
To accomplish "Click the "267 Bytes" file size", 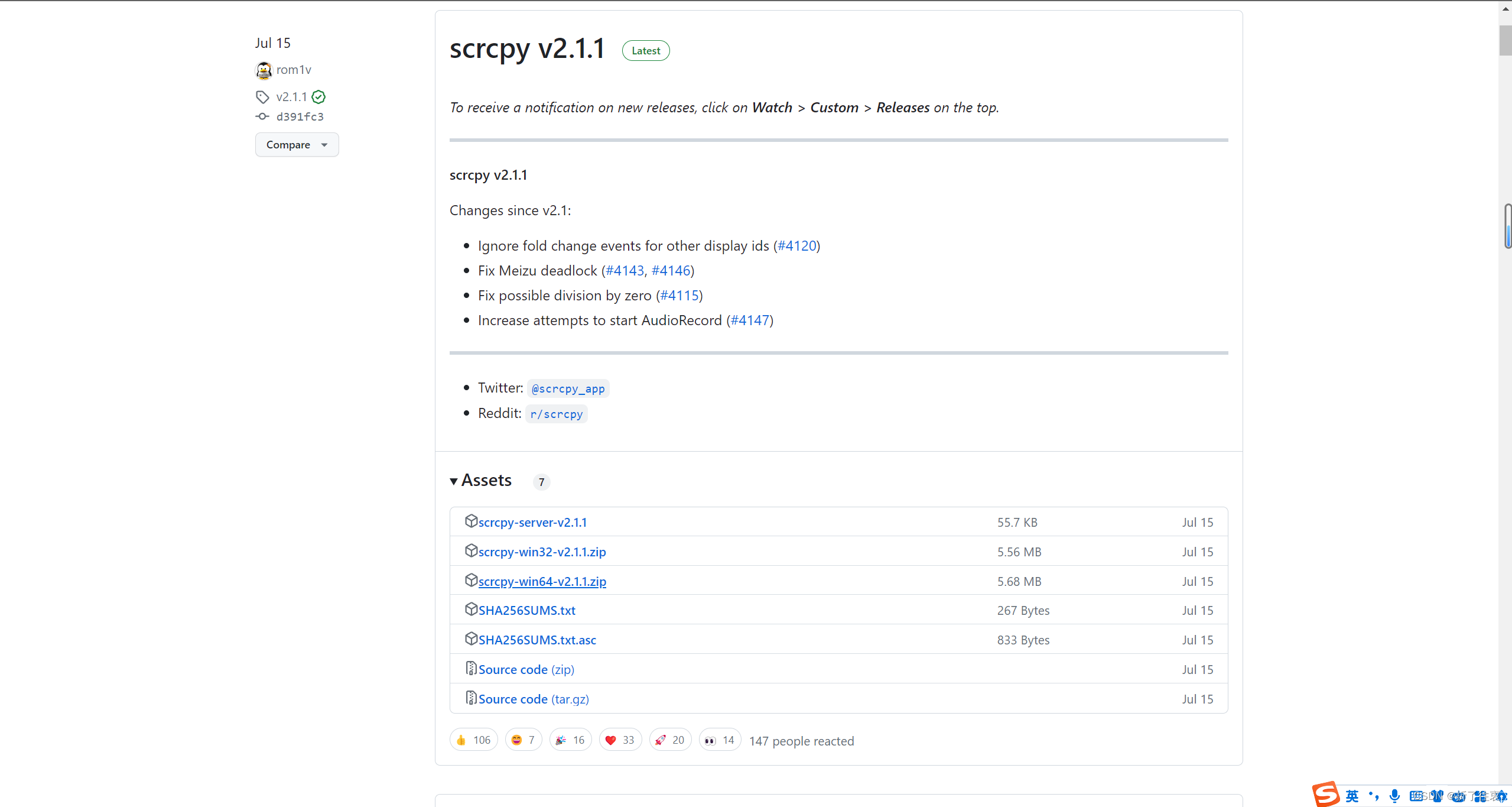I will pyautogui.click(x=1023, y=611).
